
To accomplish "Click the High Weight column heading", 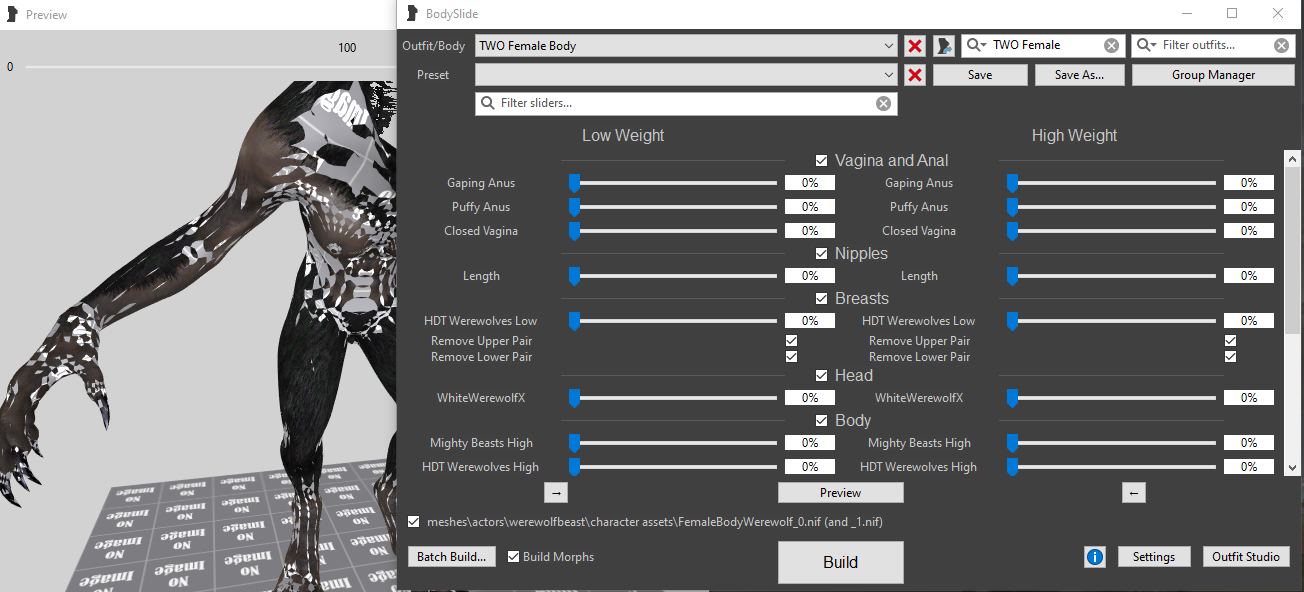I will [x=1074, y=136].
